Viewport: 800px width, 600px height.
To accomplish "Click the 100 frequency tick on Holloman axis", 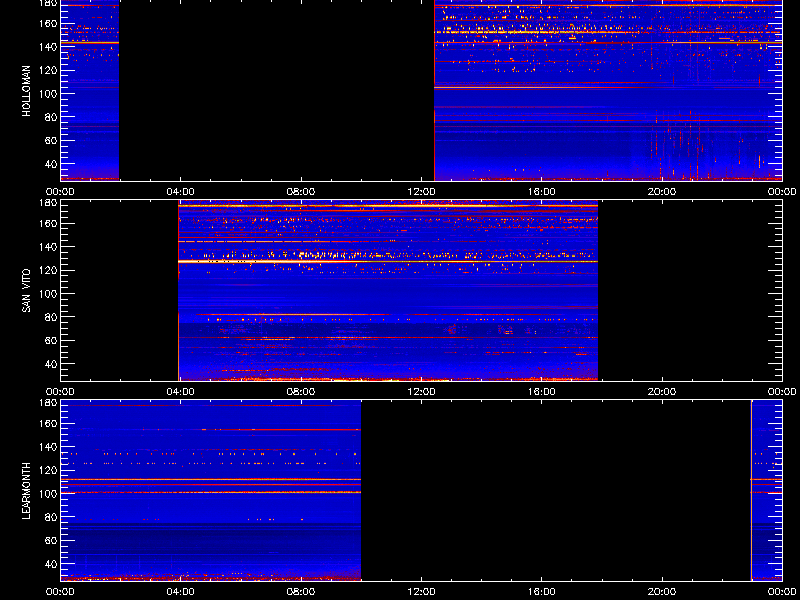I will coord(47,93).
